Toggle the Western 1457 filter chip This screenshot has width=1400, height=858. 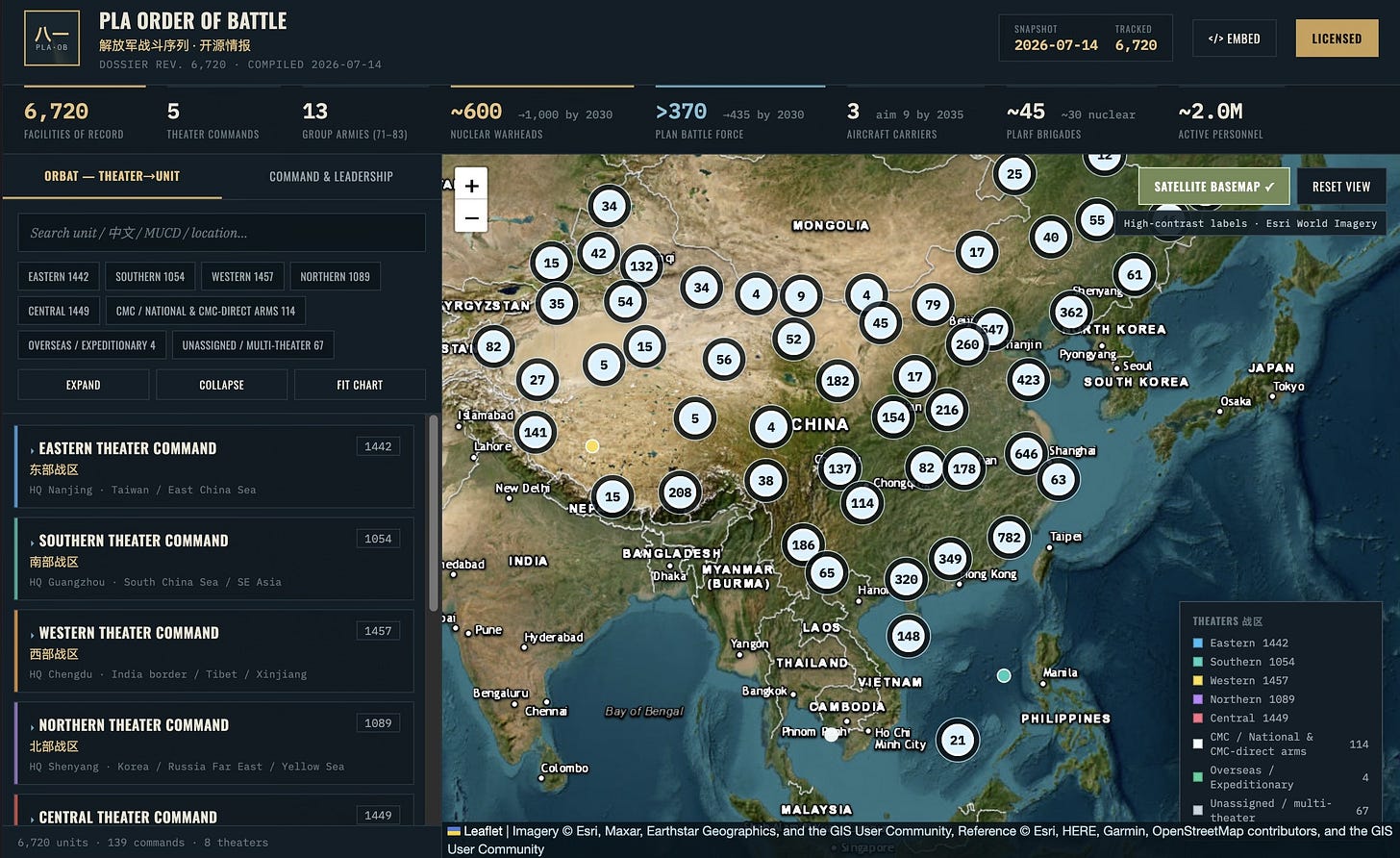[242, 277]
